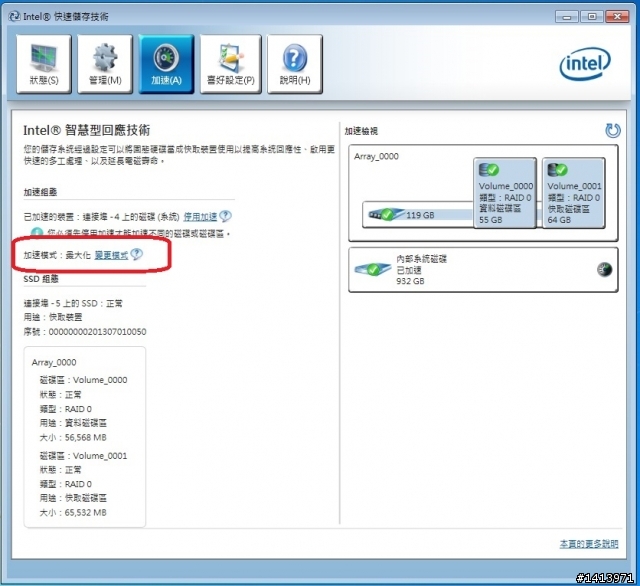Click the 變更模式 link
The height and width of the screenshot is (586, 640).
pyautogui.click(x=111, y=255)
